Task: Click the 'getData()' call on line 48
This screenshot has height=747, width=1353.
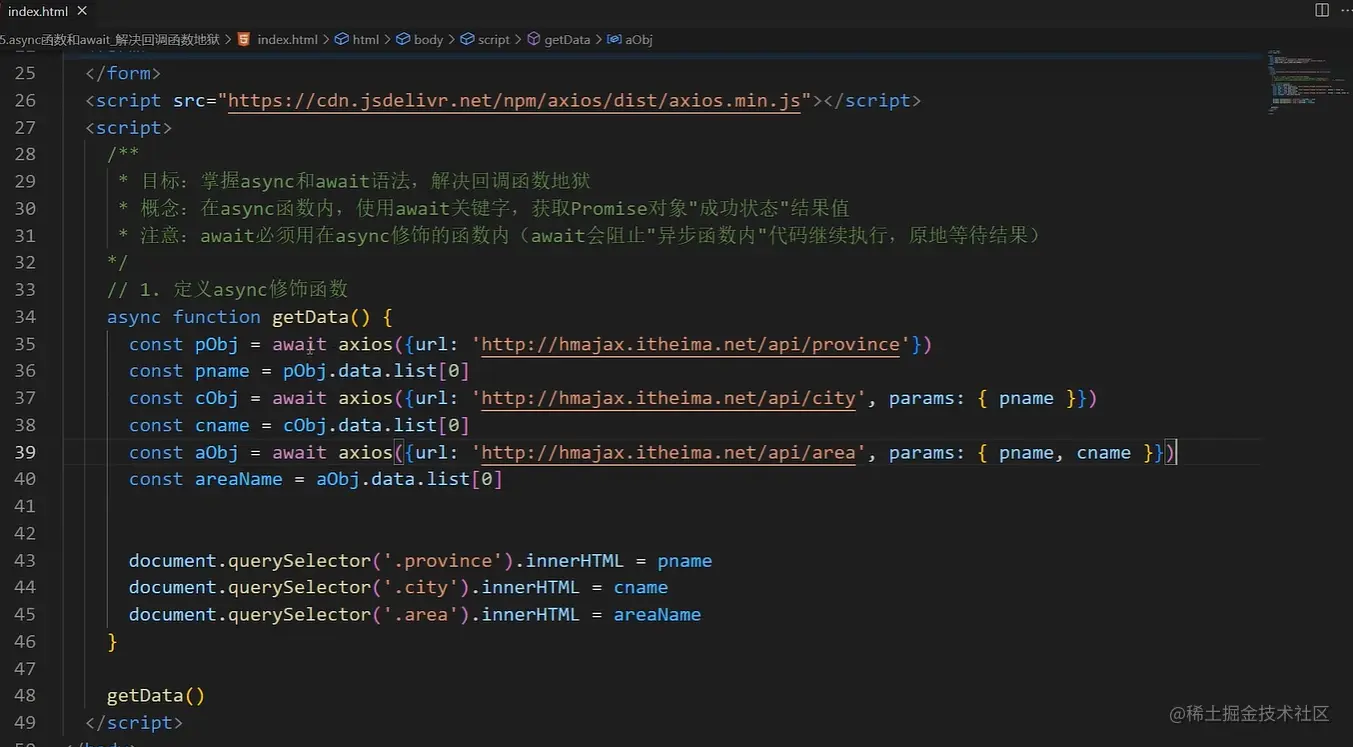Action: click(156, 695)
